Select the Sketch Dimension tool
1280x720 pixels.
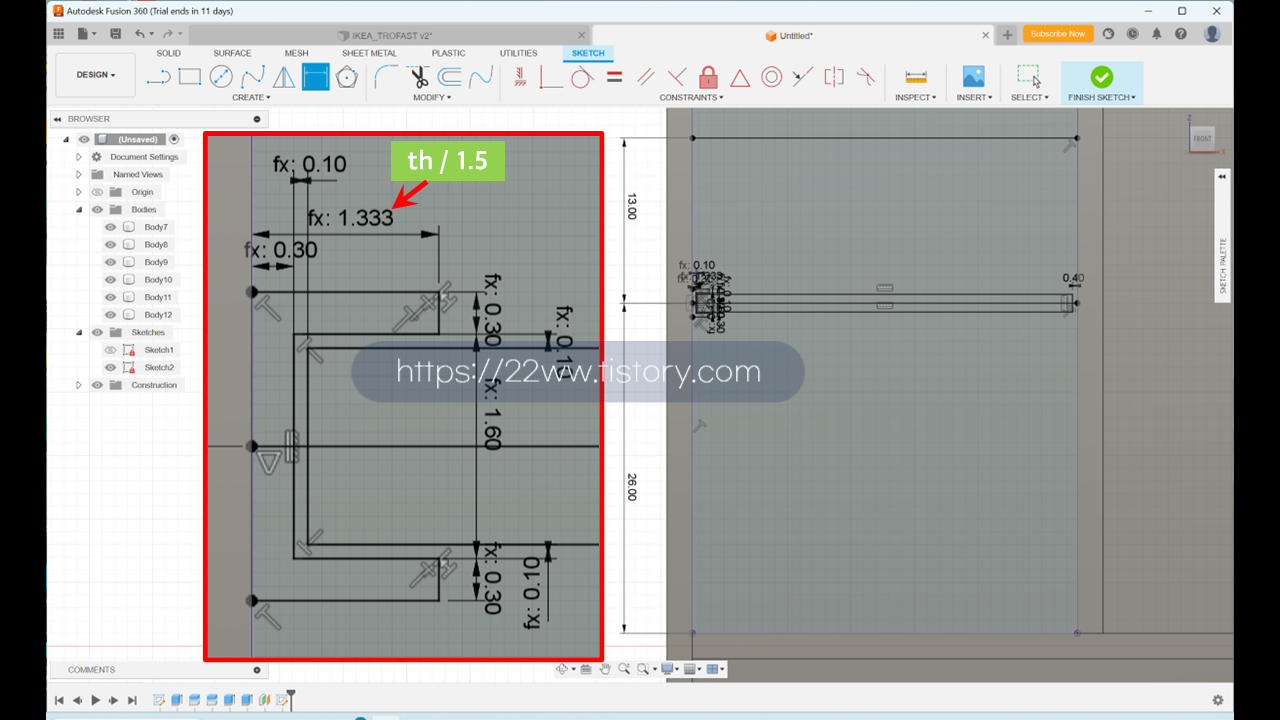pyautogui.click(x=316, y=77)
